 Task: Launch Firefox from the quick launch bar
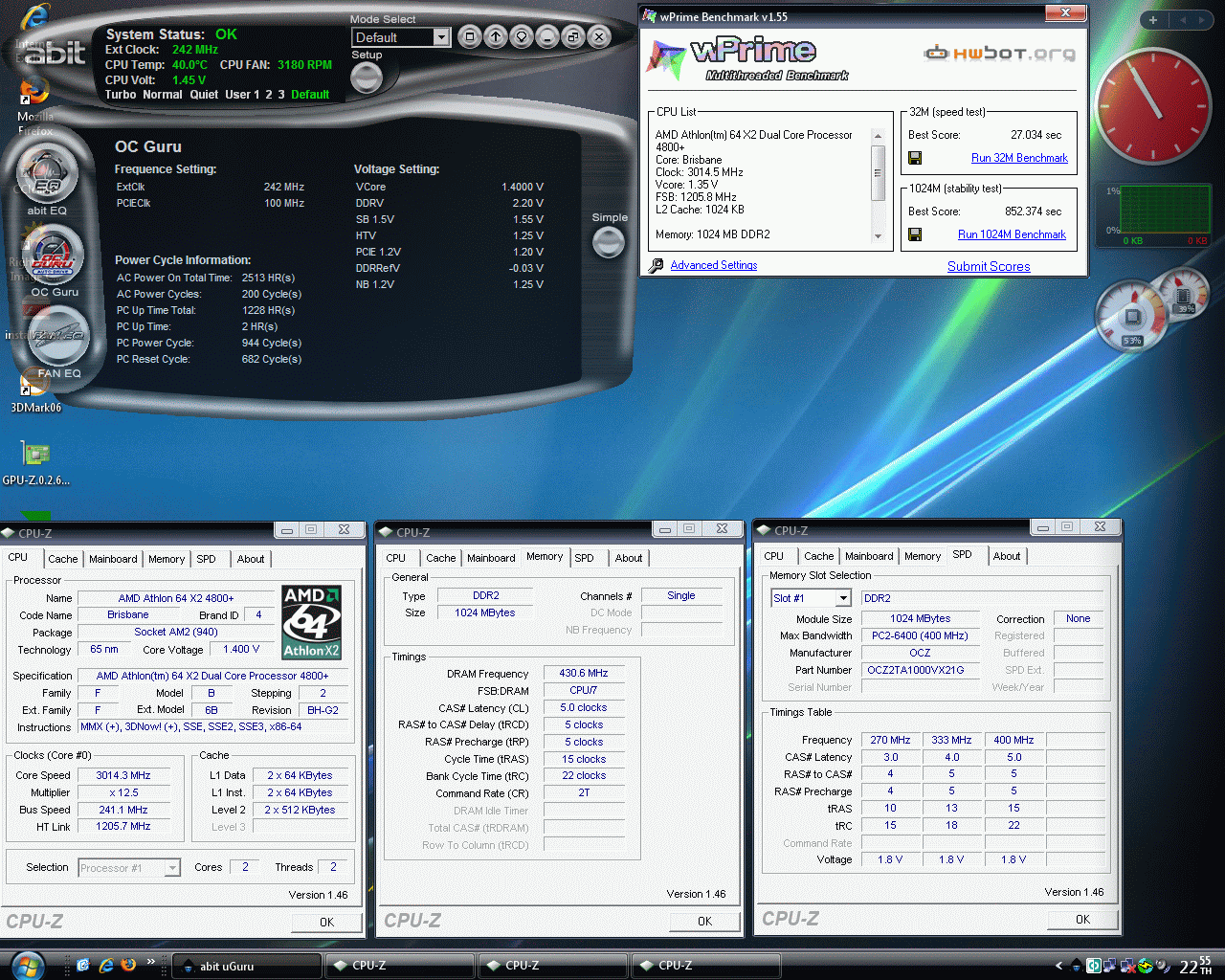(128, 965)
